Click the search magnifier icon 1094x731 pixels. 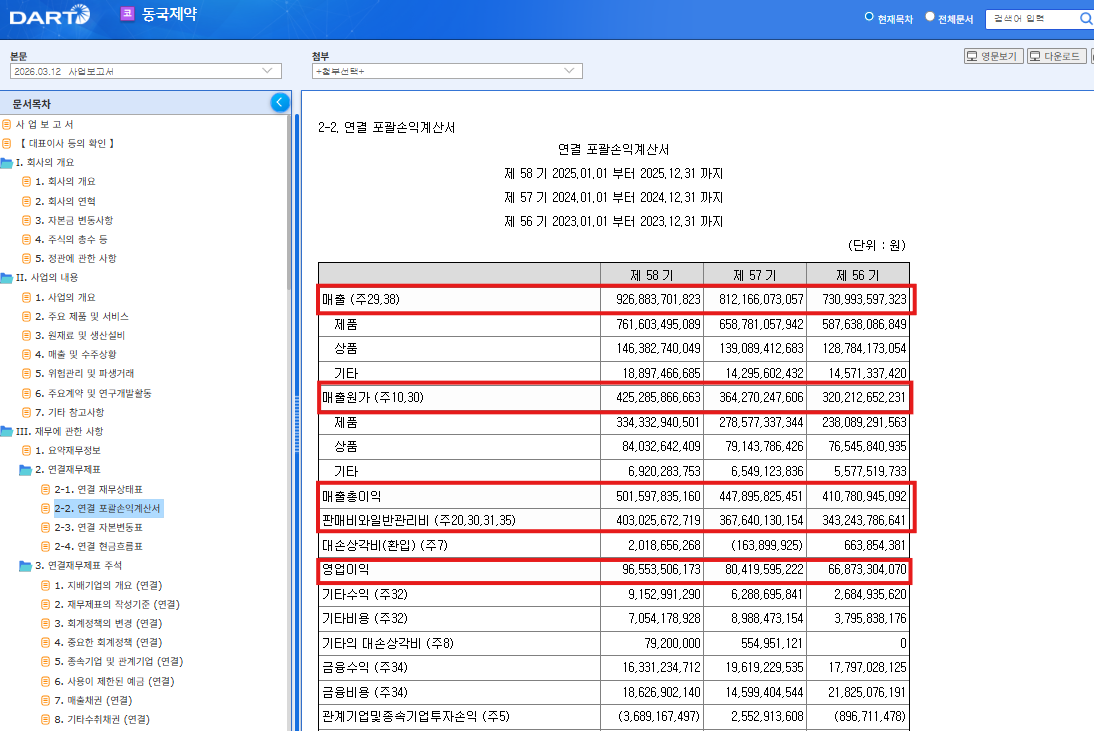point(1086,19)
